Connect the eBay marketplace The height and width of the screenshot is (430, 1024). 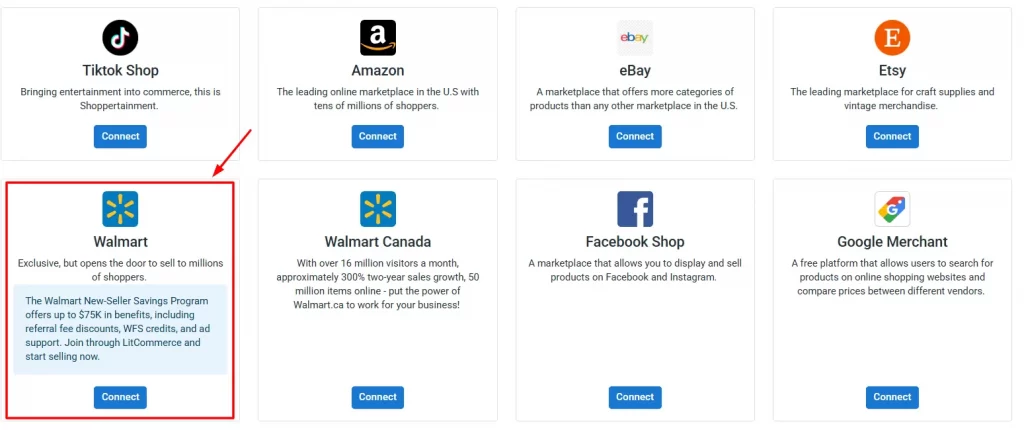635,136
